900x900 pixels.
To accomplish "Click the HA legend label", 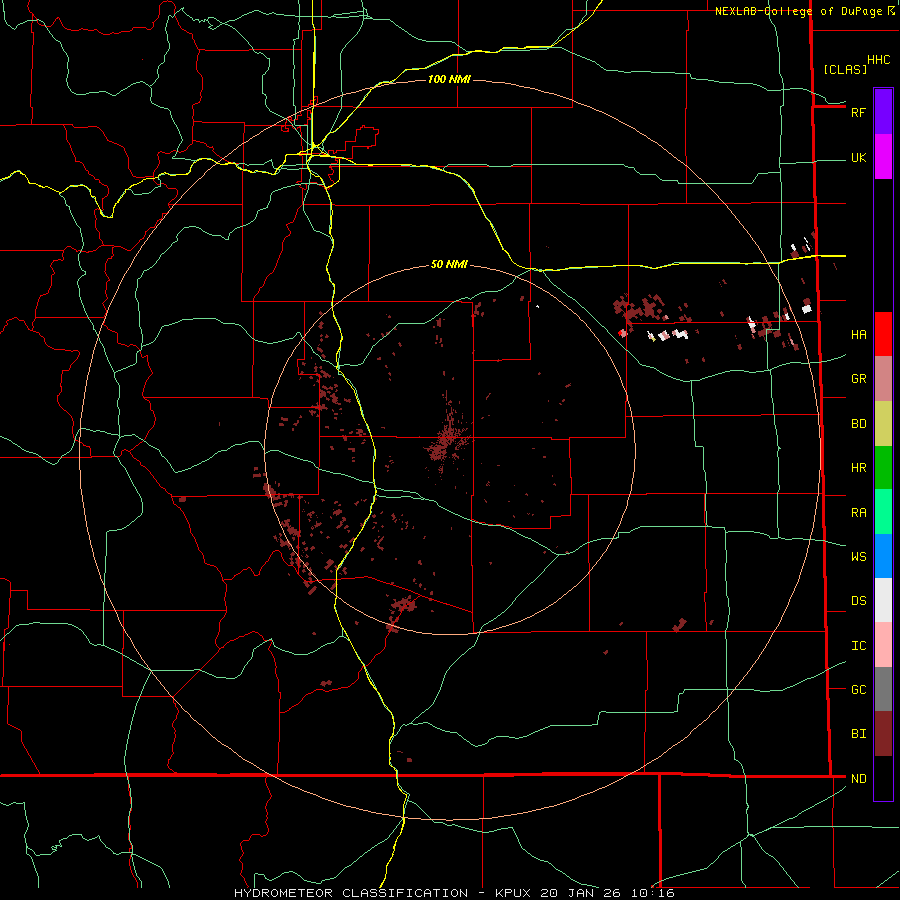I will 858,334.
